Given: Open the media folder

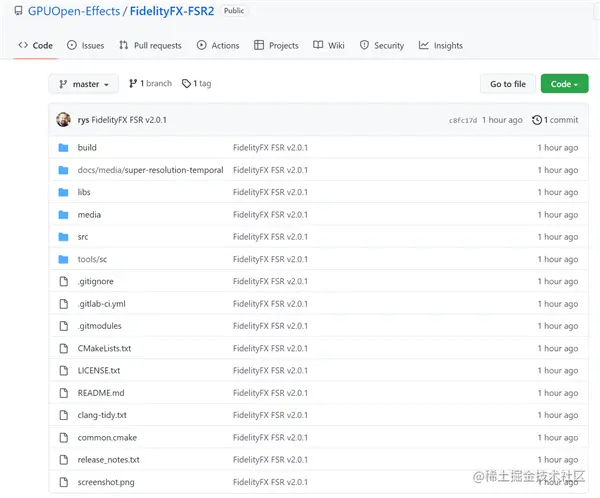Looking at the screenshot, I should 89,214.
